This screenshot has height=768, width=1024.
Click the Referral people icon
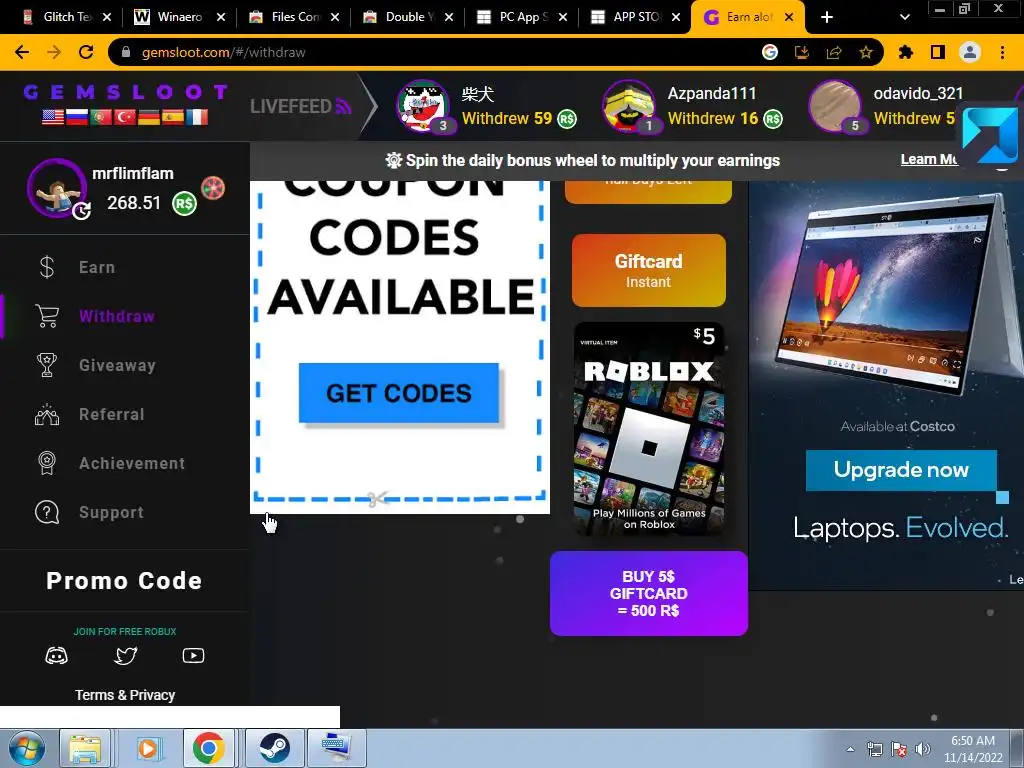pyautogui.click(x=46, y=414)
